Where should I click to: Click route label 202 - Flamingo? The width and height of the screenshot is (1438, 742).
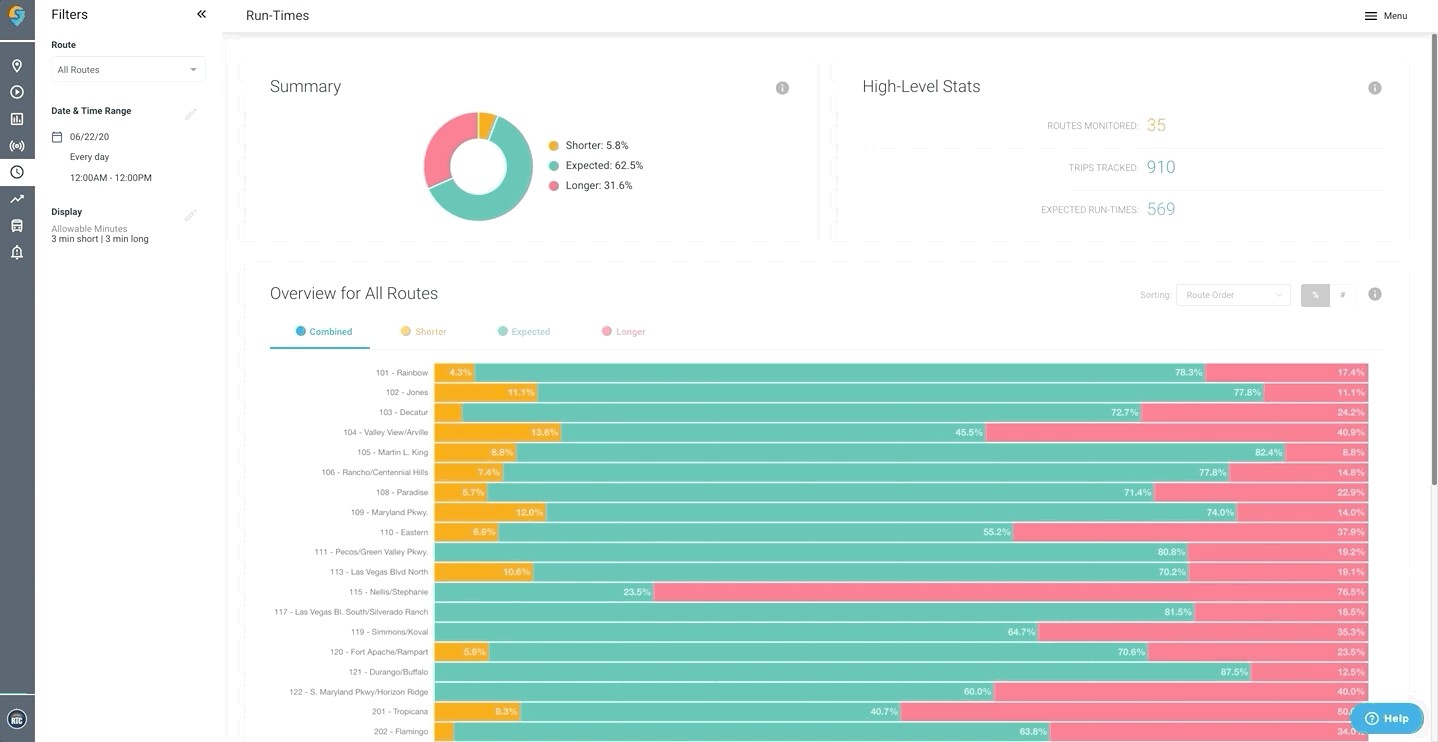point(401,732)
